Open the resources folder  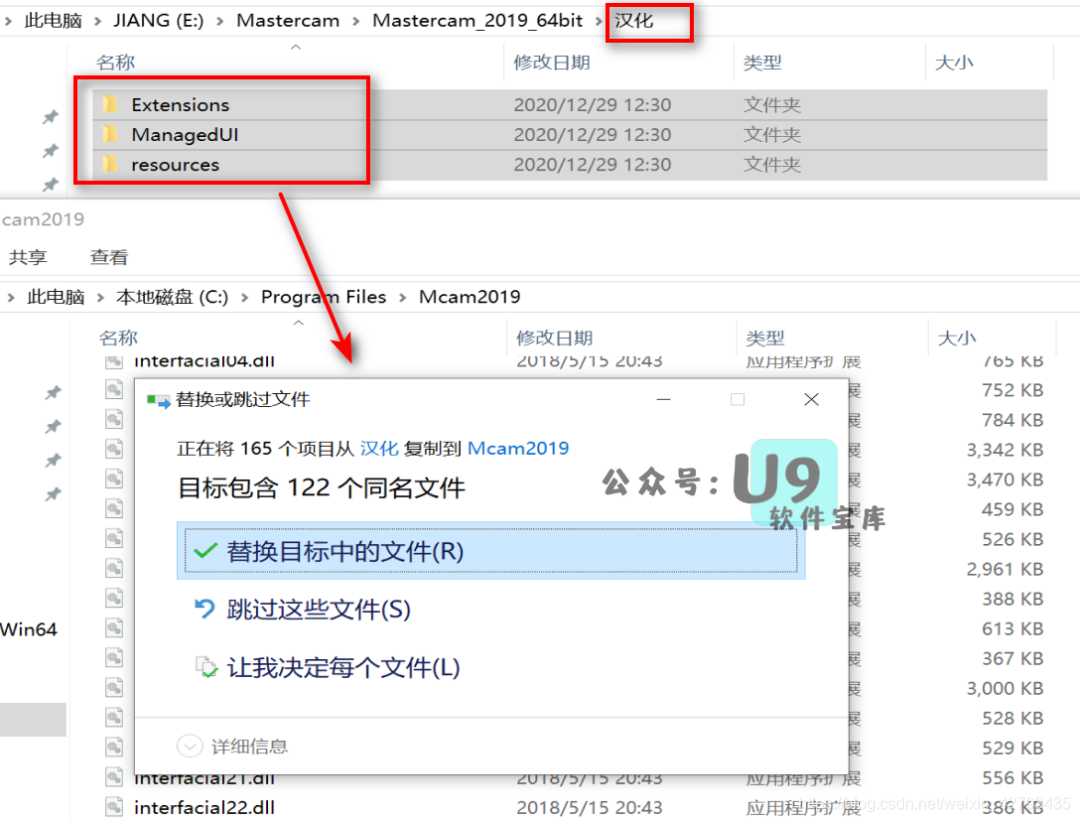[x=175, y=165]
